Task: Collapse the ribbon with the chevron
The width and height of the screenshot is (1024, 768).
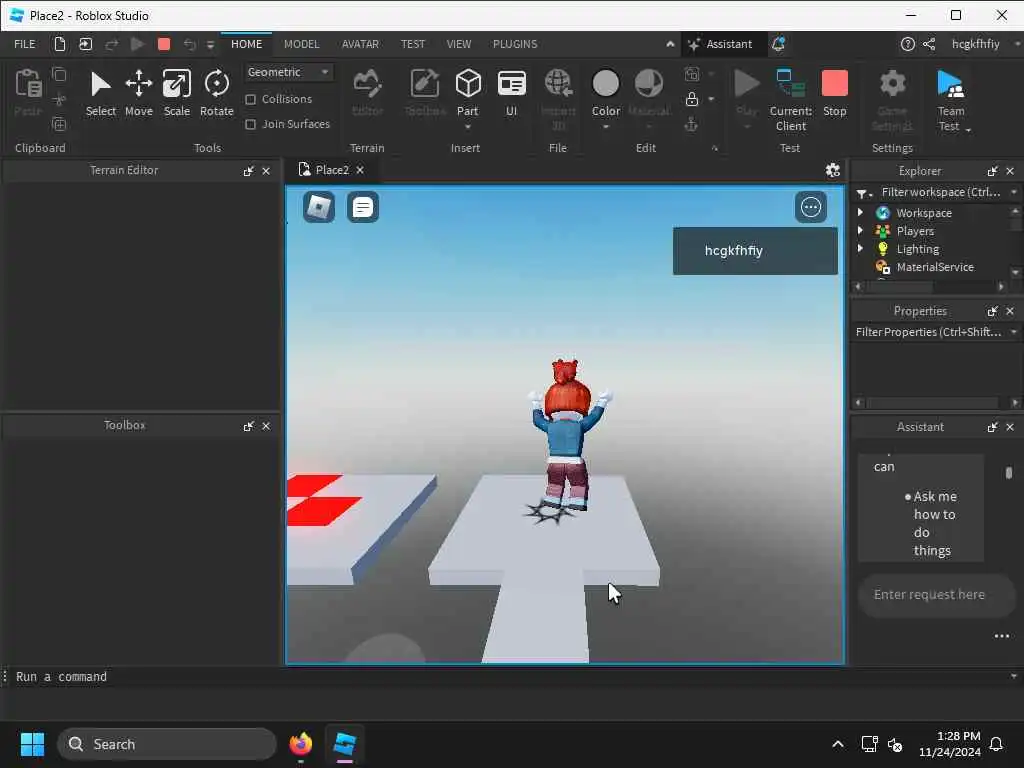Action: click(670, 44)
